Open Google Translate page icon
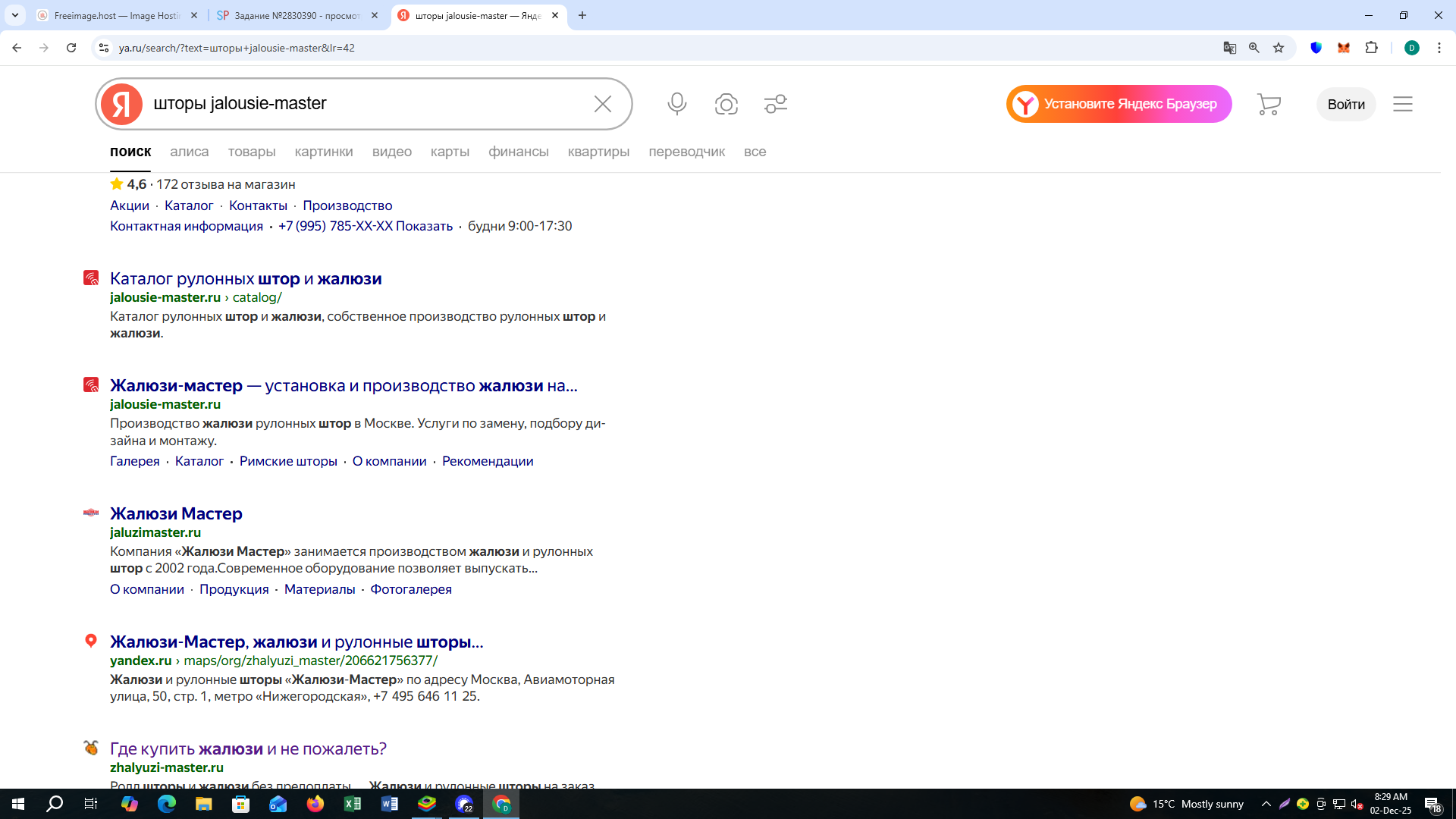The height and width of the screenshot is (819, 1456). point(1229,48)
